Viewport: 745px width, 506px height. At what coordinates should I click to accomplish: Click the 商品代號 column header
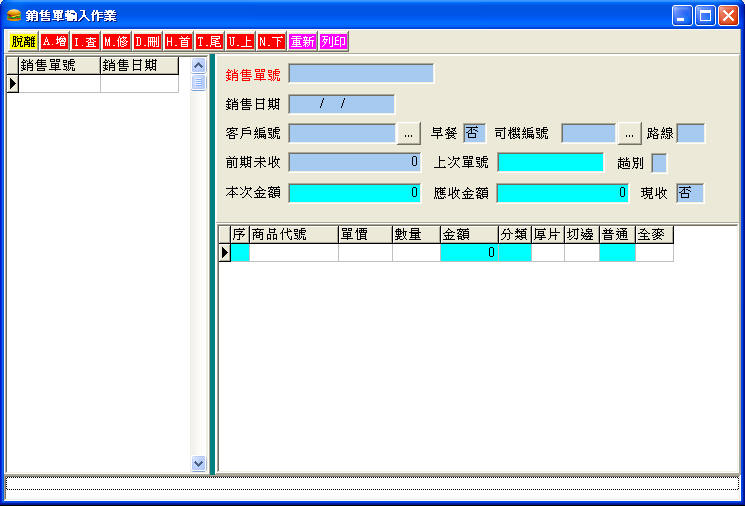(294, 235)
